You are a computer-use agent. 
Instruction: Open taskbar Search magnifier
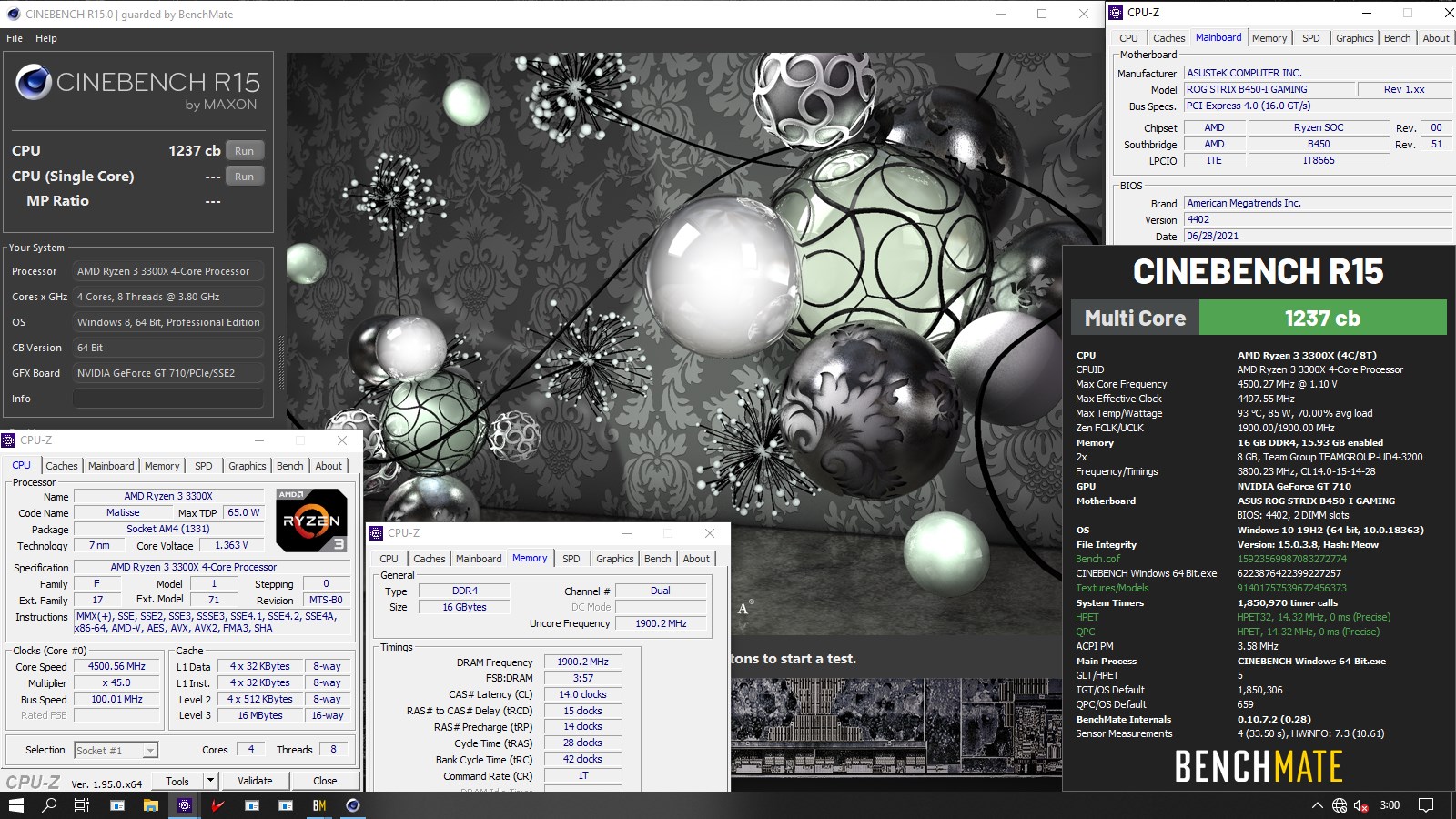coord(49,805)
